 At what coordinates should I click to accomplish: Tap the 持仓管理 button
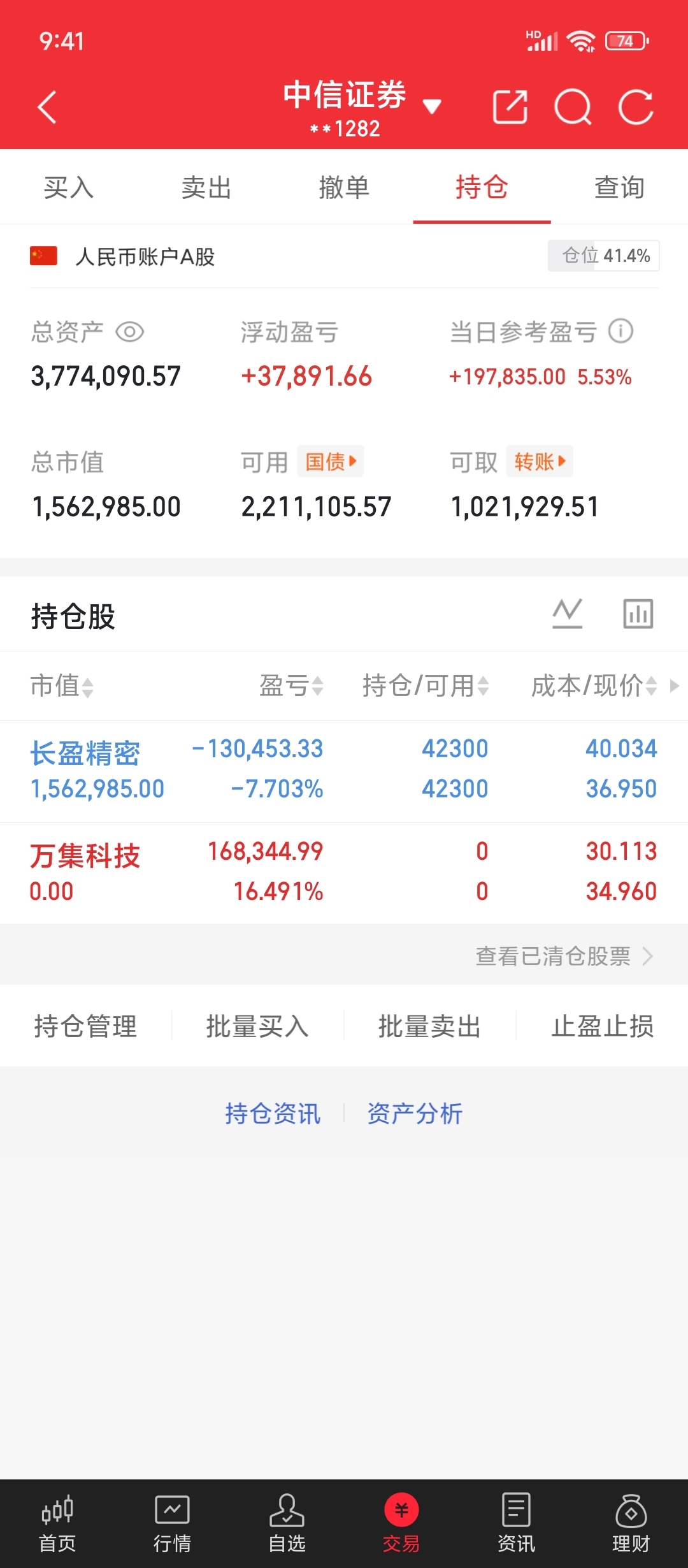[x=85, y=1026]
